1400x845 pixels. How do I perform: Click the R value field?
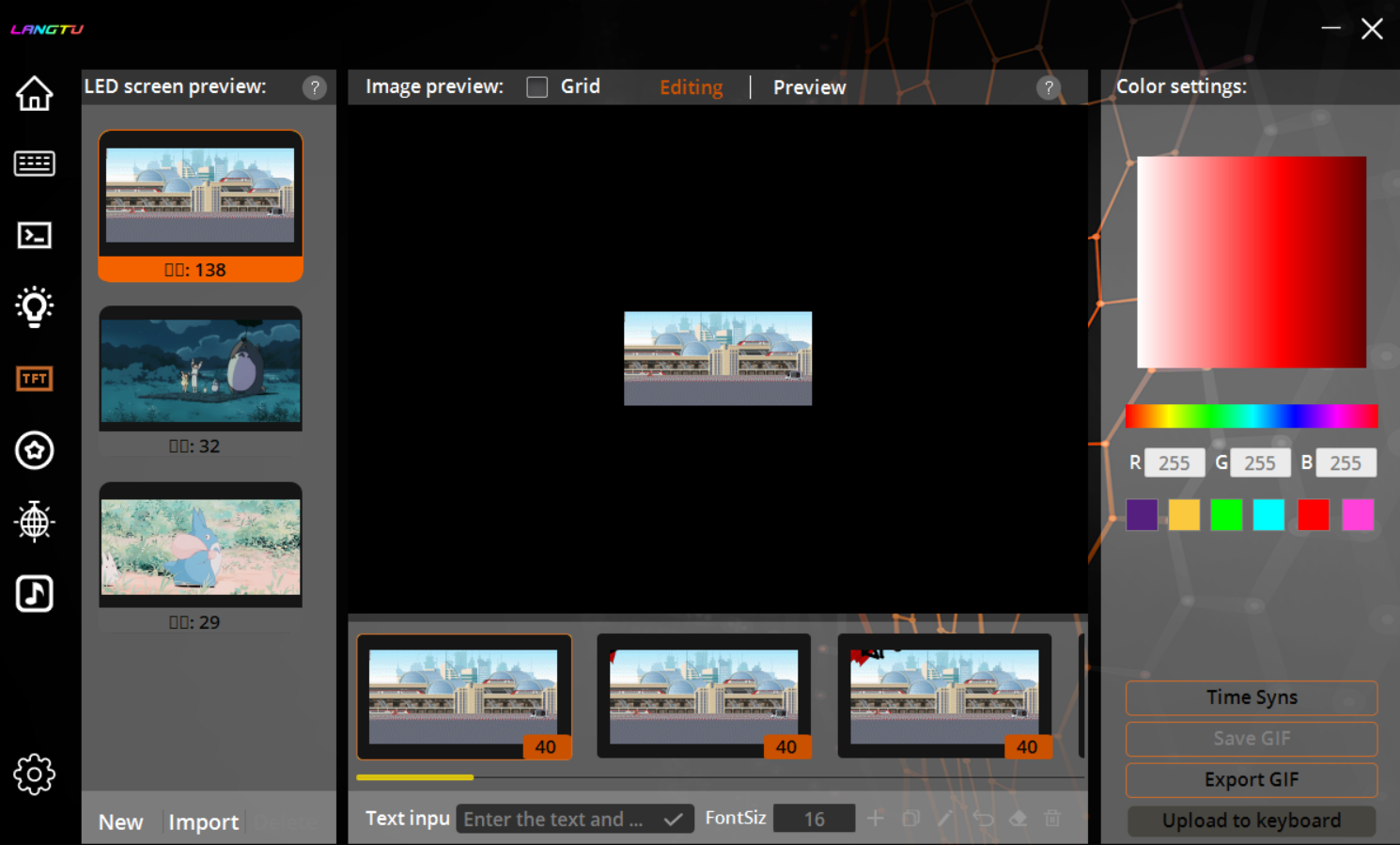point(1174,463)
